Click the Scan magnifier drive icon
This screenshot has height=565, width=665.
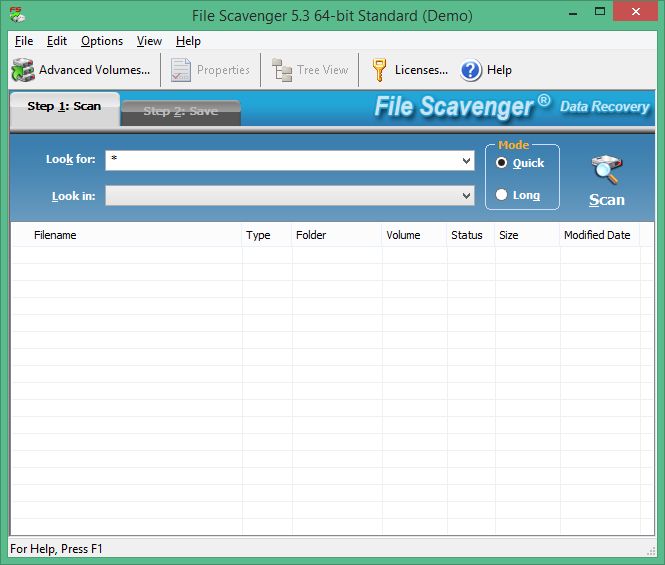(607, 170)
